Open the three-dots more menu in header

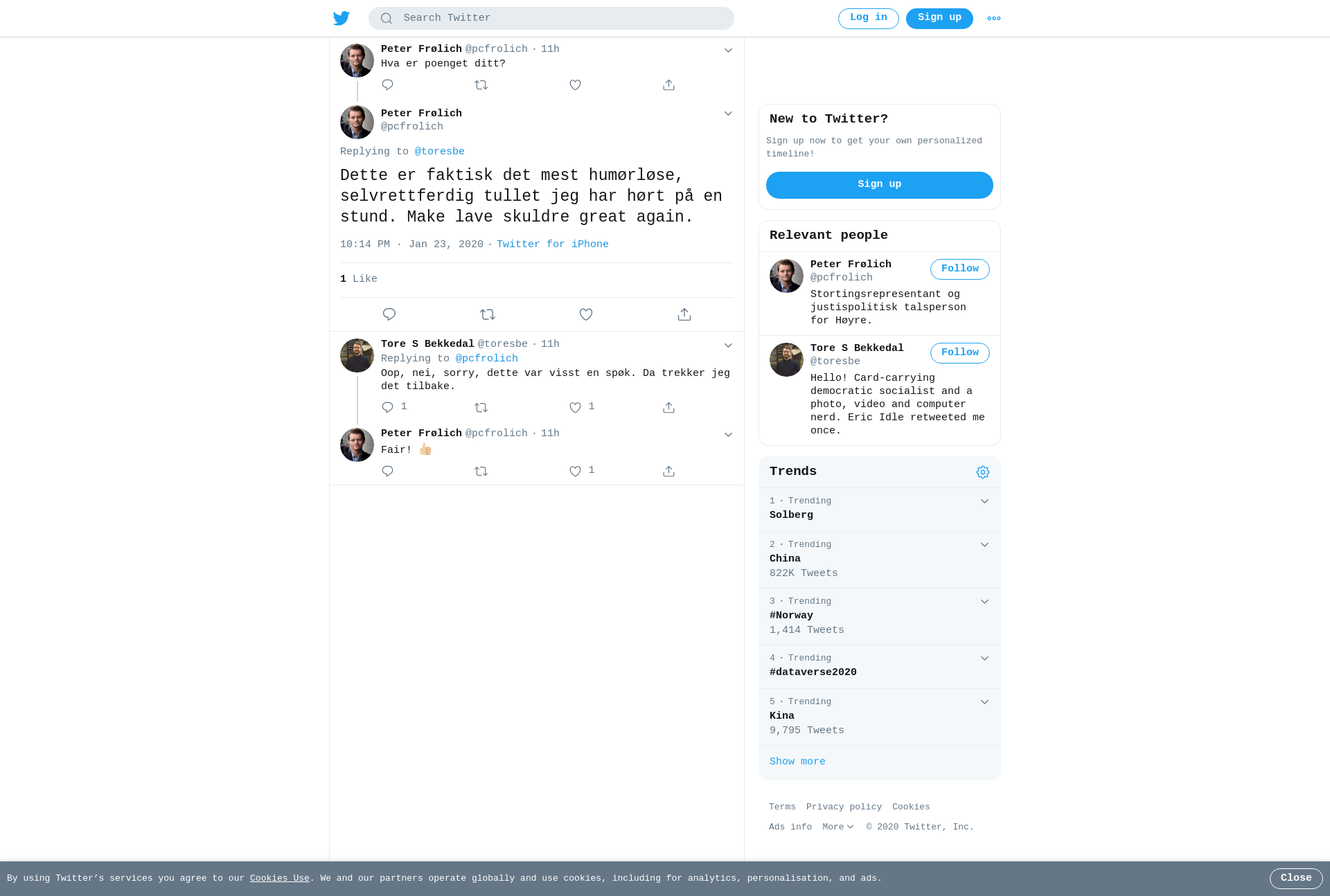tap(994, 19)
